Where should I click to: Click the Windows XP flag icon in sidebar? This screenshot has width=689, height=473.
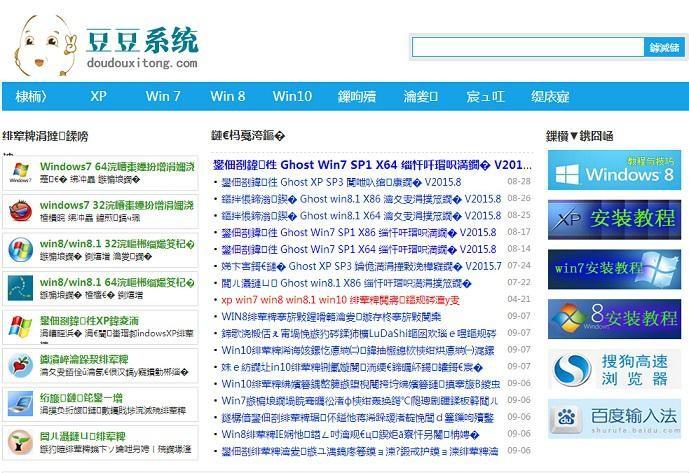(x=21, y=327)
